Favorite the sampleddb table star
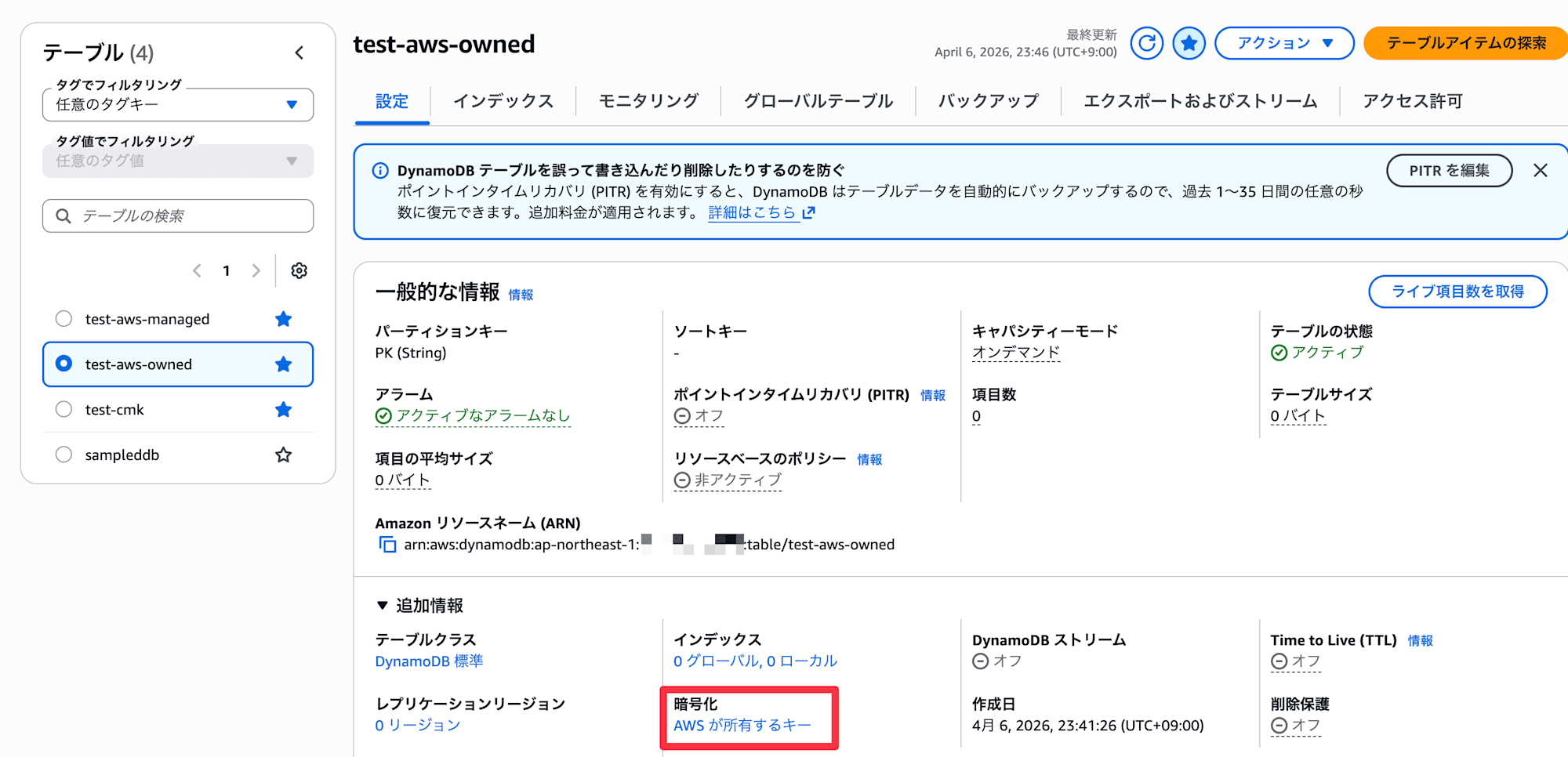The image size is (1568, 757). click(284, 455)
